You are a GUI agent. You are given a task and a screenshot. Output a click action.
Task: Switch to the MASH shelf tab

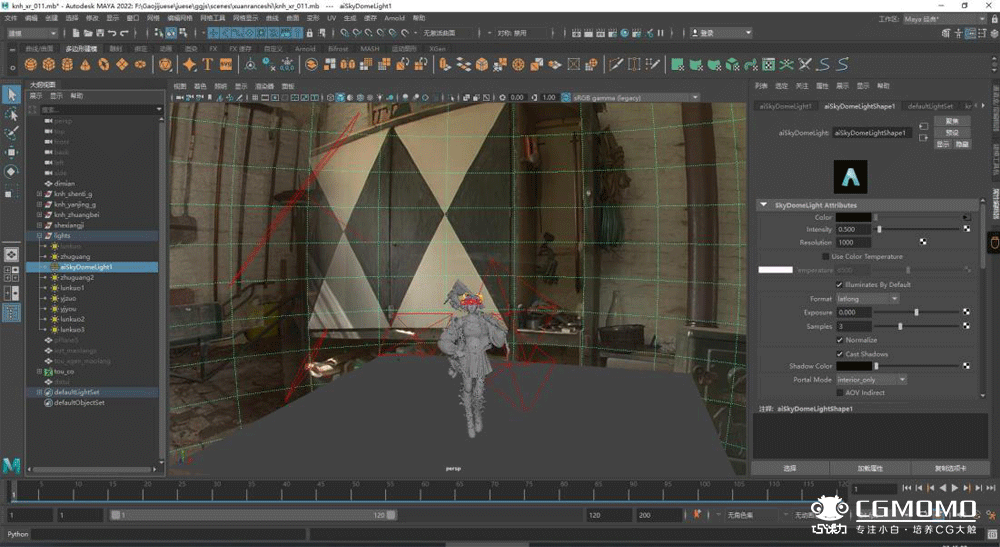coord(369,48)
